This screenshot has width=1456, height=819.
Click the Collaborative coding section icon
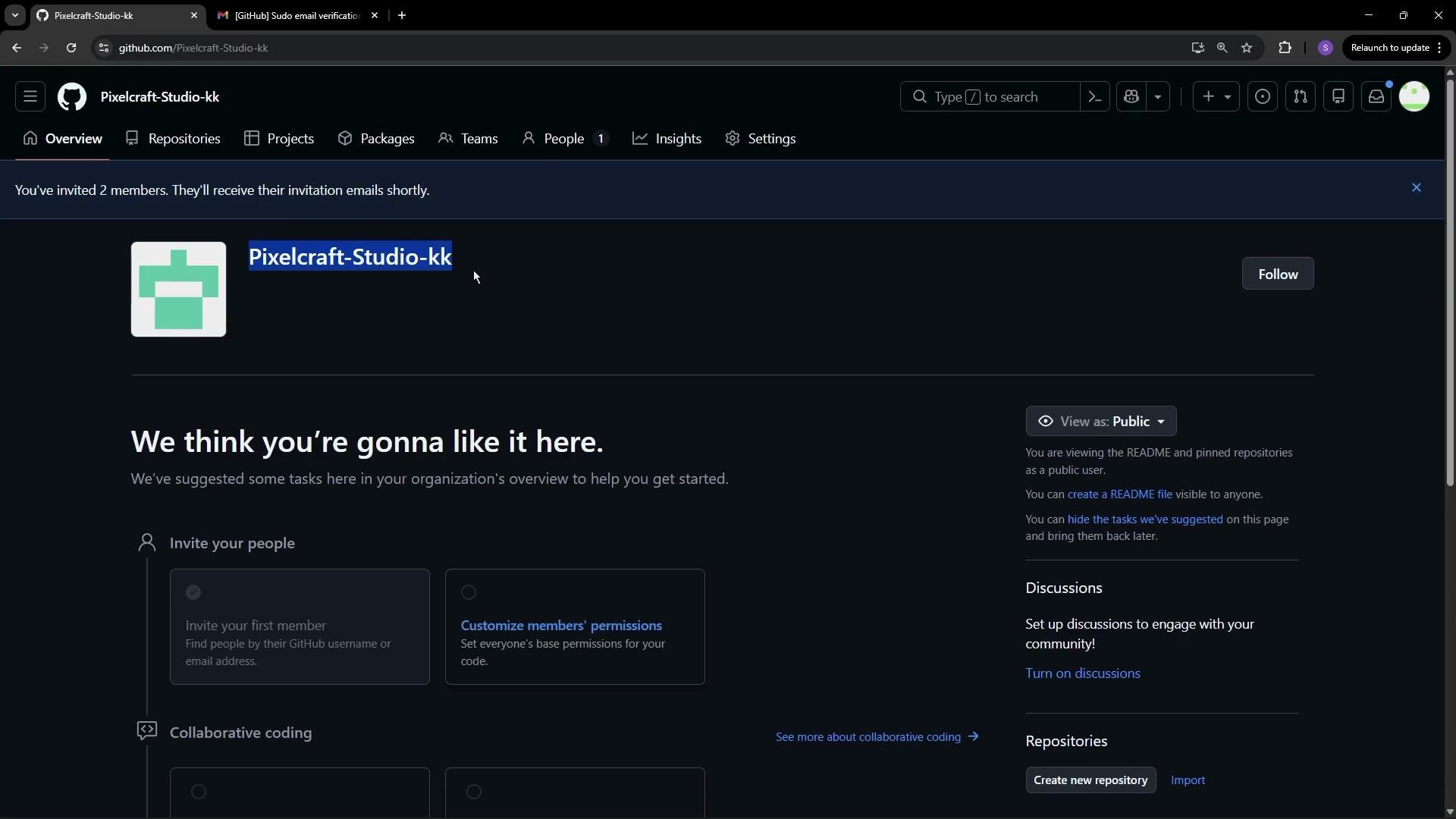coord(147,731)
